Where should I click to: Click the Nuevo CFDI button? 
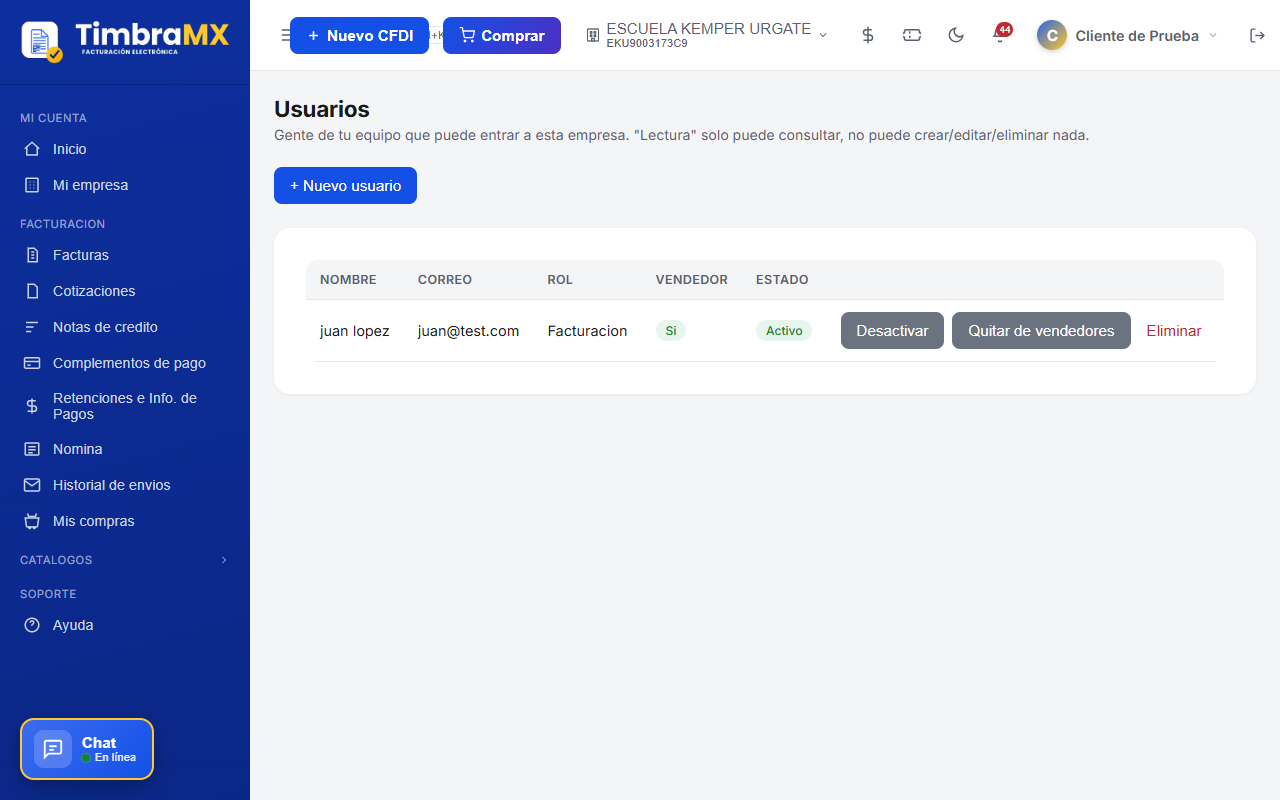tap(359, 35)
